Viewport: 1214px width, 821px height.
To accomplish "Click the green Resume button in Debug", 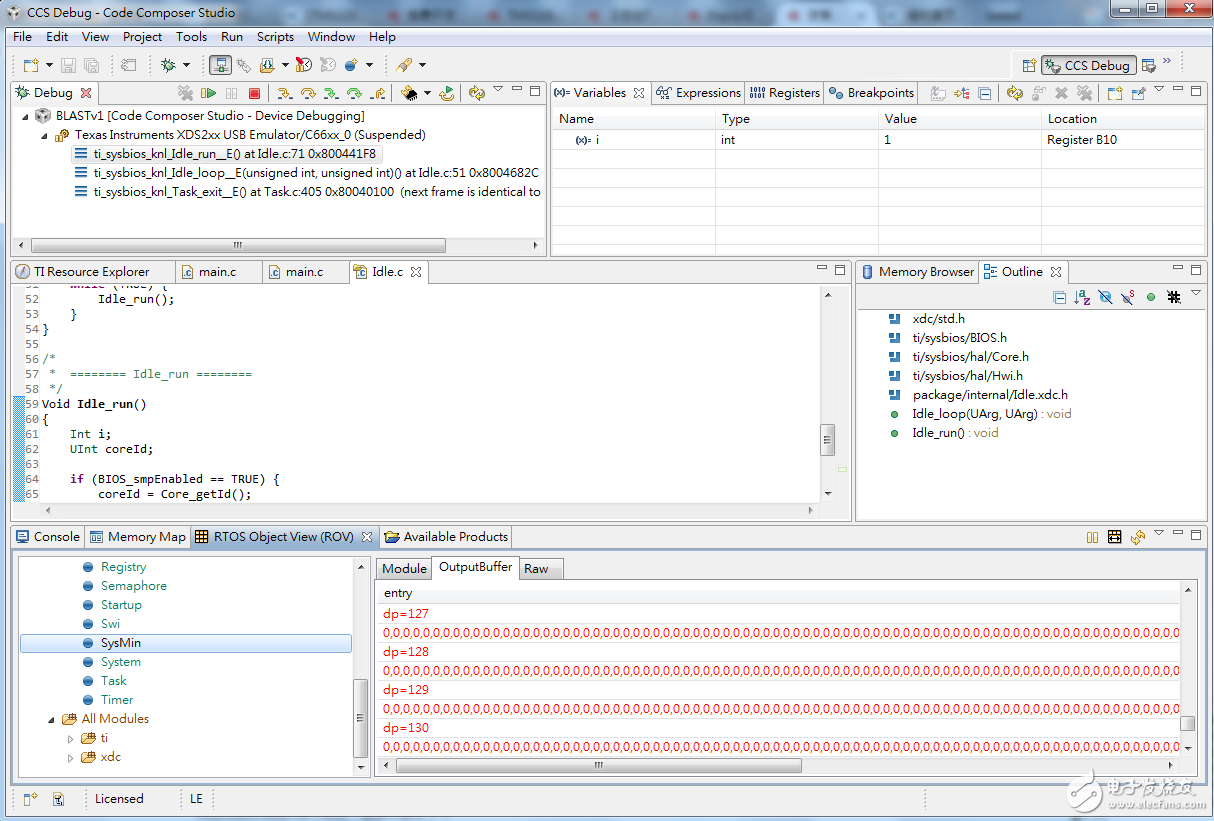I will click(x=208, y=93).
